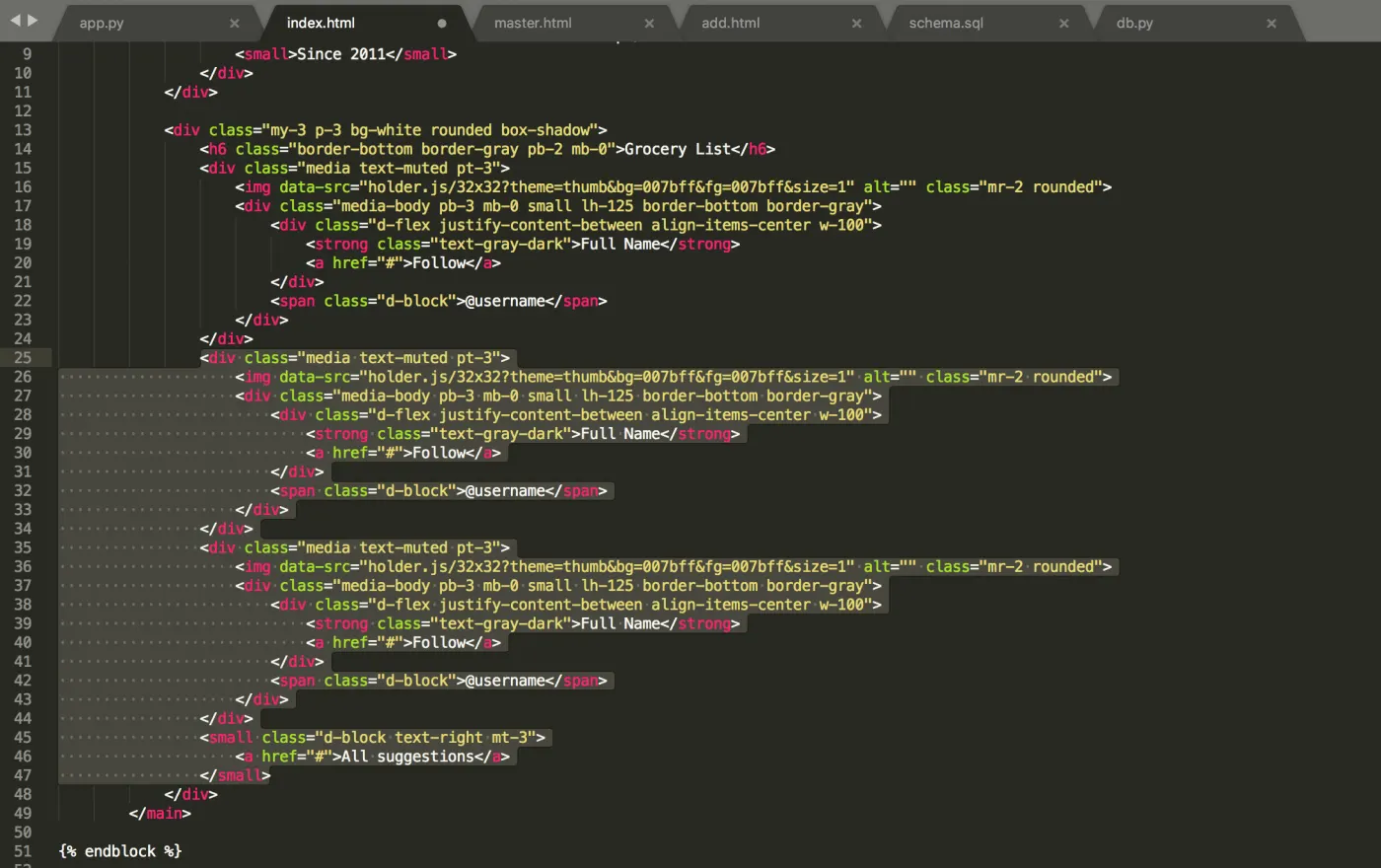The width and height of the screenshot is (1381, 868).
Task: Click "media text-muted pt-3" on line 15
Action: (x=399, y=169)
